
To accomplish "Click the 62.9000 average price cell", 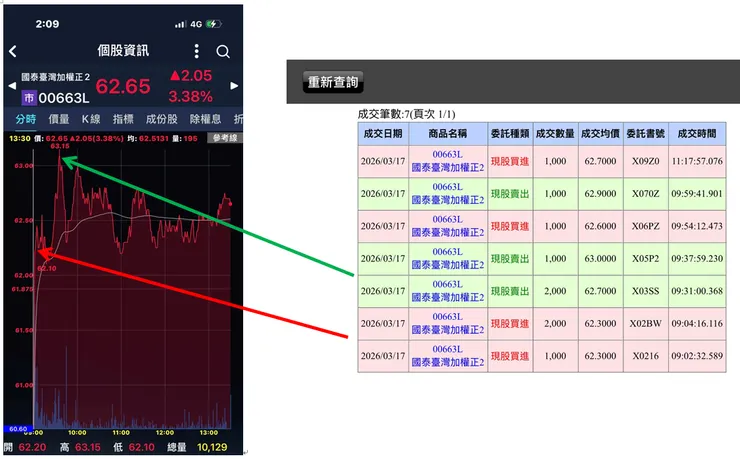I will [600, 194].
